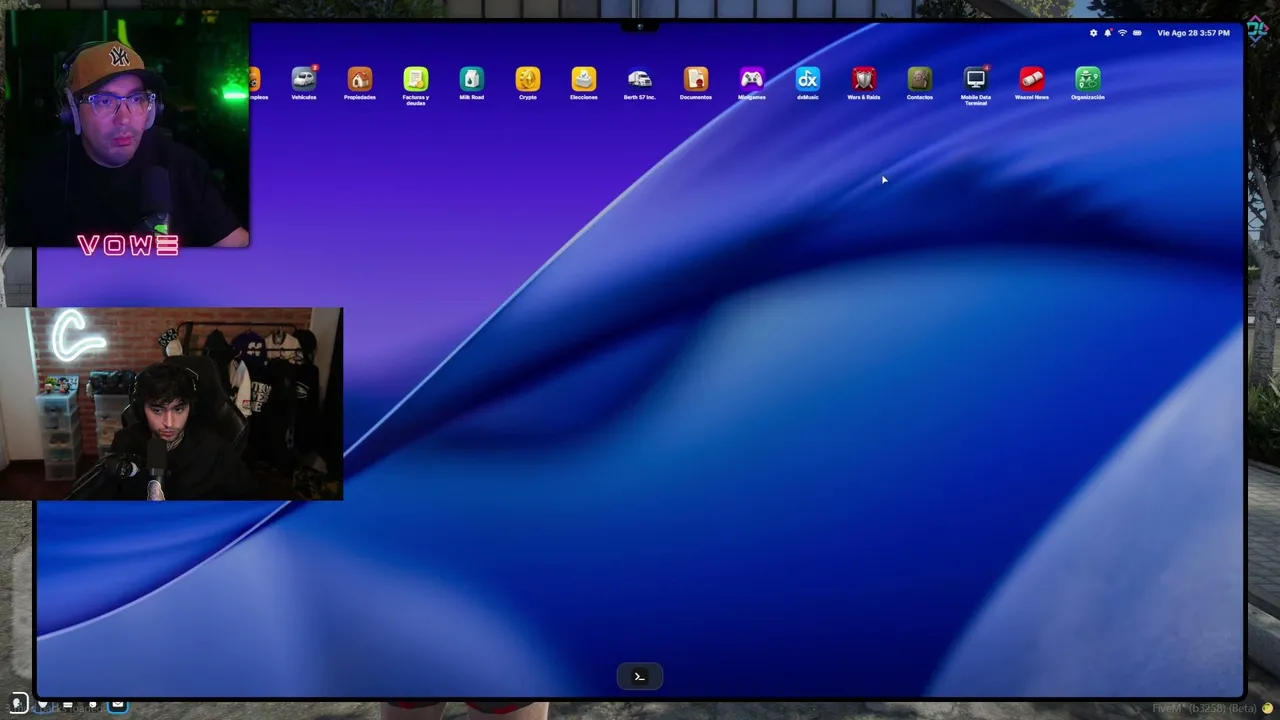
Task: Open the settings gear in status bar
Action: pyautogui.click(x=1093, y=33)
